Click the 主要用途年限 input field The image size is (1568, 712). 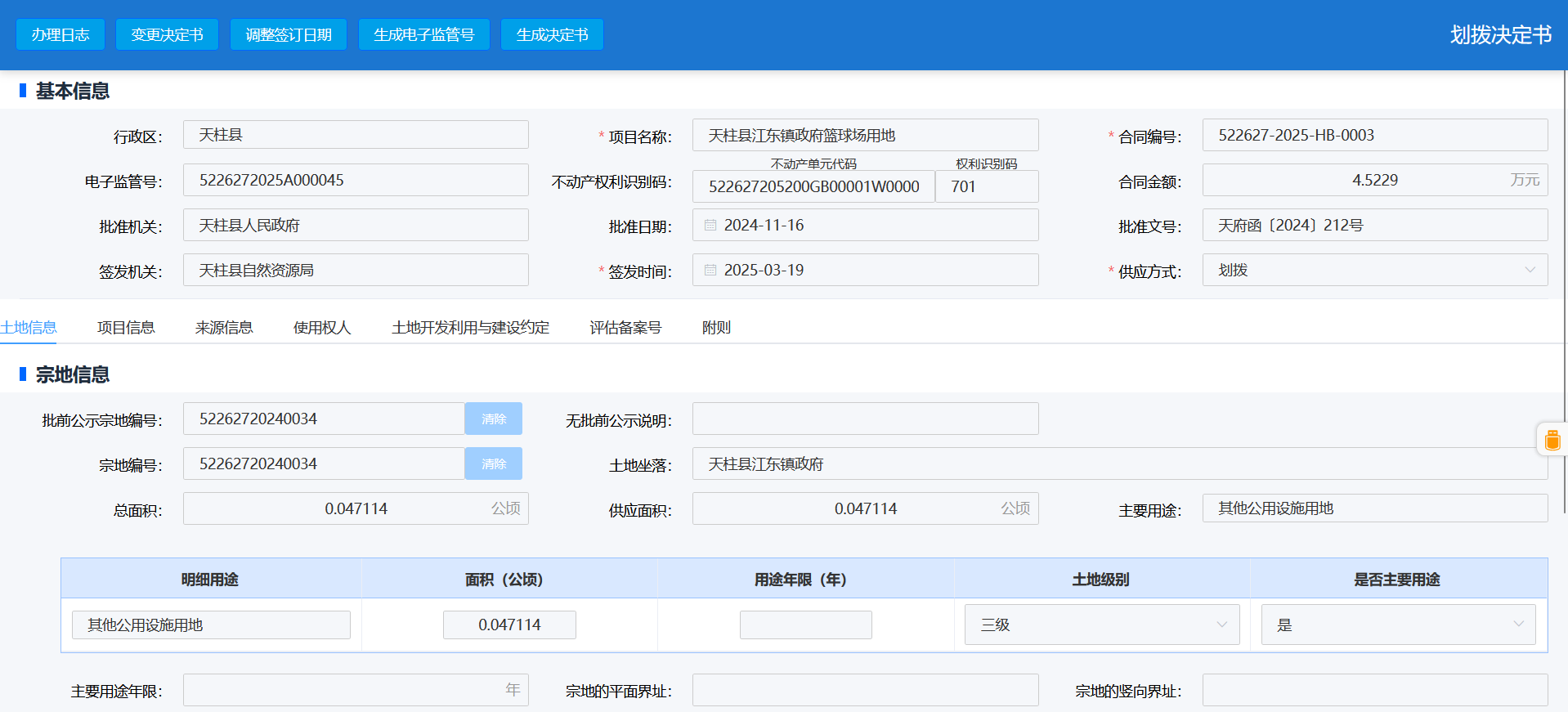point(356,690)
